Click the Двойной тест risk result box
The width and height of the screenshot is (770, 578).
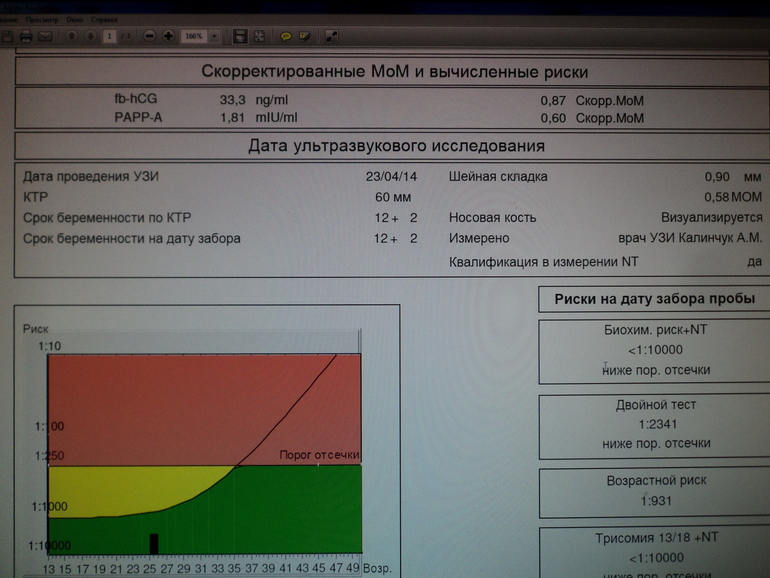pyautogui.click(x=655, y=424)
